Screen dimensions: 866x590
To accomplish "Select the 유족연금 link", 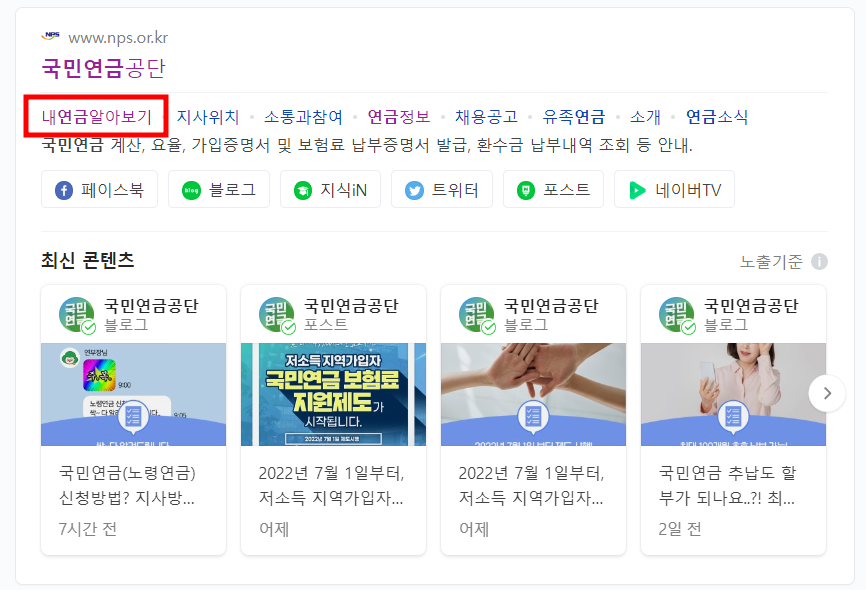I will pyautogui.click(x=574, y=117).
